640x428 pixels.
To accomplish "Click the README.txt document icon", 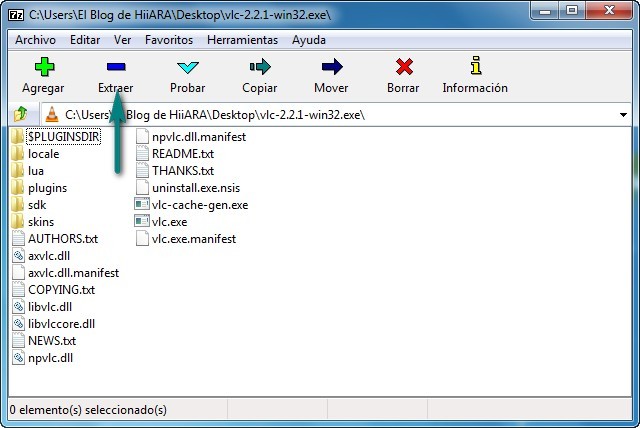I will tap(142, 154).
